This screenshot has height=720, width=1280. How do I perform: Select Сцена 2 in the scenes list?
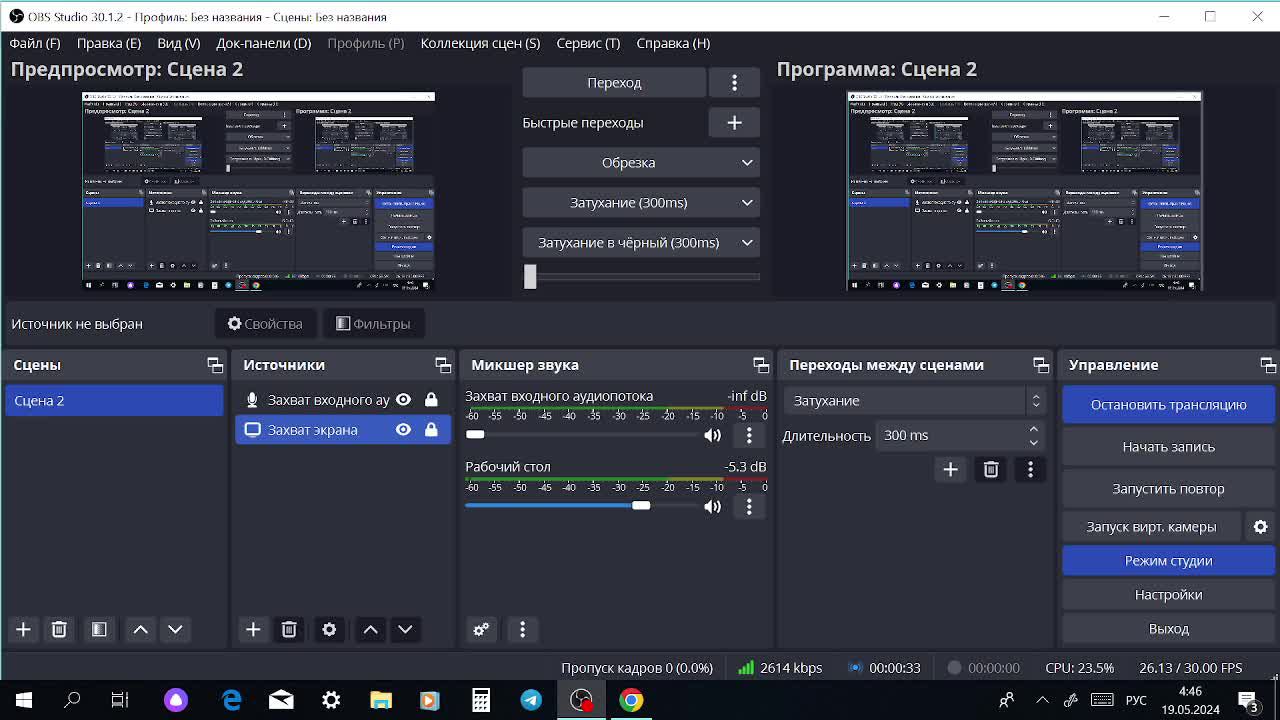tap(114, 401)
